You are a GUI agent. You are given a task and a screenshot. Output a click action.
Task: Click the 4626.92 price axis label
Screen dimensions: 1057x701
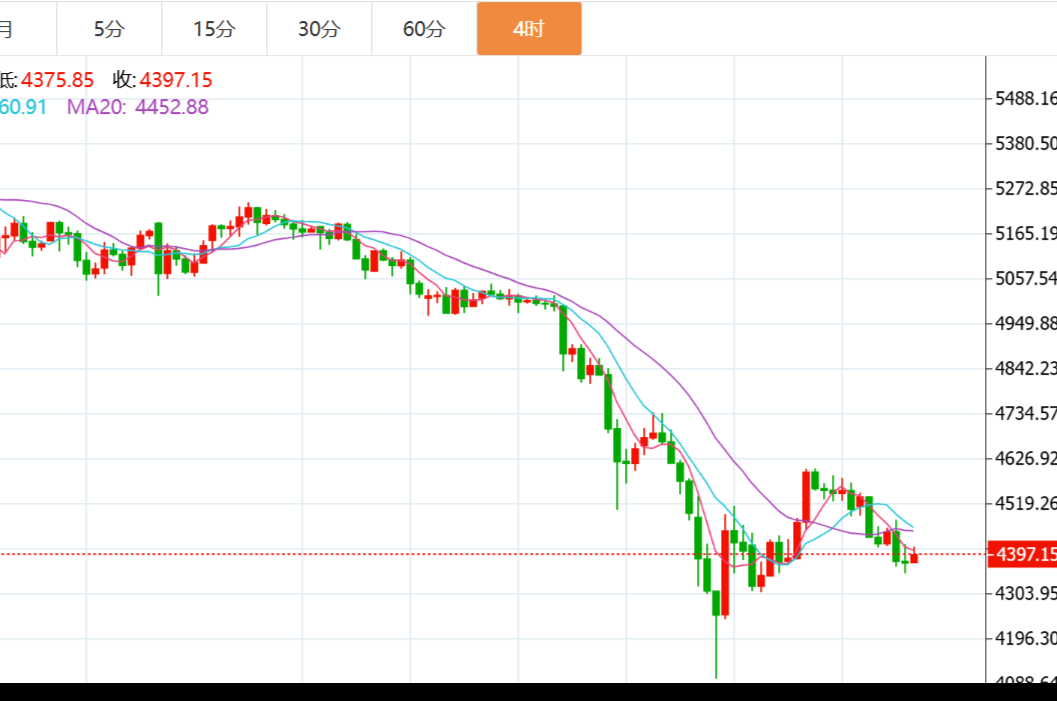click(x=1024, y=458)
